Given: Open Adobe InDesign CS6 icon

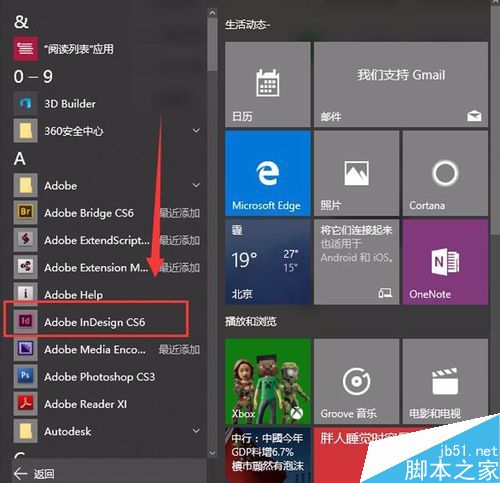Looking at the screenshot, I should [x=26, y=322].
